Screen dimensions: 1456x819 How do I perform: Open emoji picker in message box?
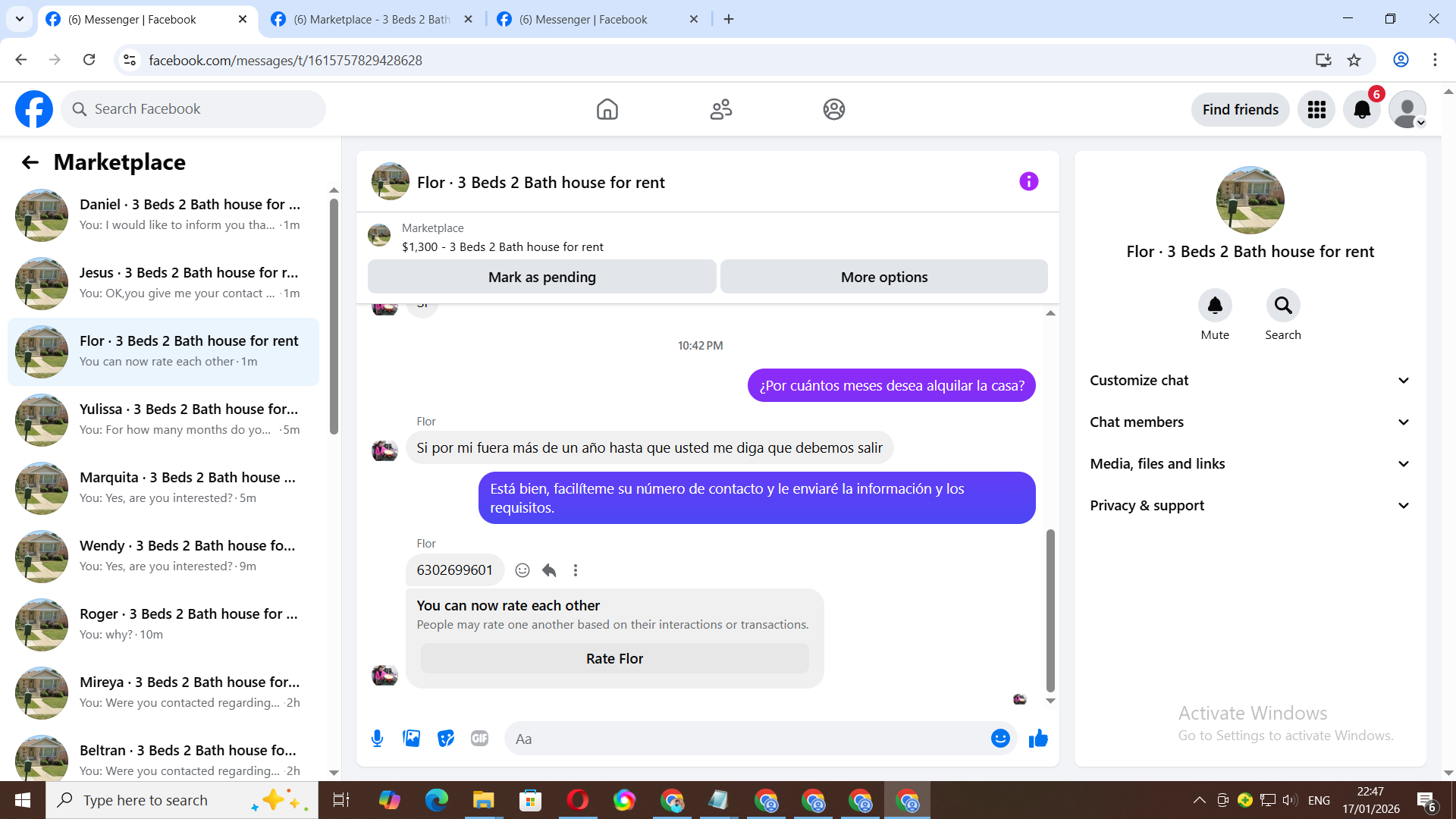[x=1000, y=739]
